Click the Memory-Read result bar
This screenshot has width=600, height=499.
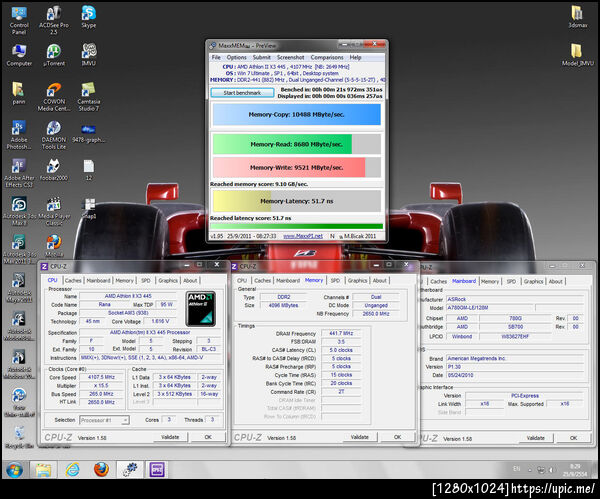pyautogui.click(x=297, y=144)
